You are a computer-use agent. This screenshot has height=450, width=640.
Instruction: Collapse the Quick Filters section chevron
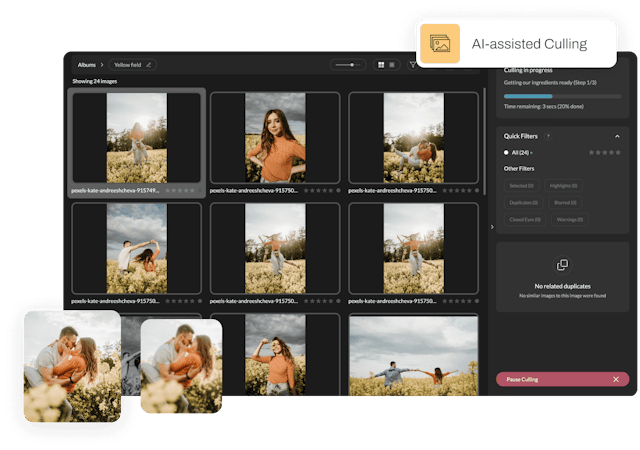617,136
